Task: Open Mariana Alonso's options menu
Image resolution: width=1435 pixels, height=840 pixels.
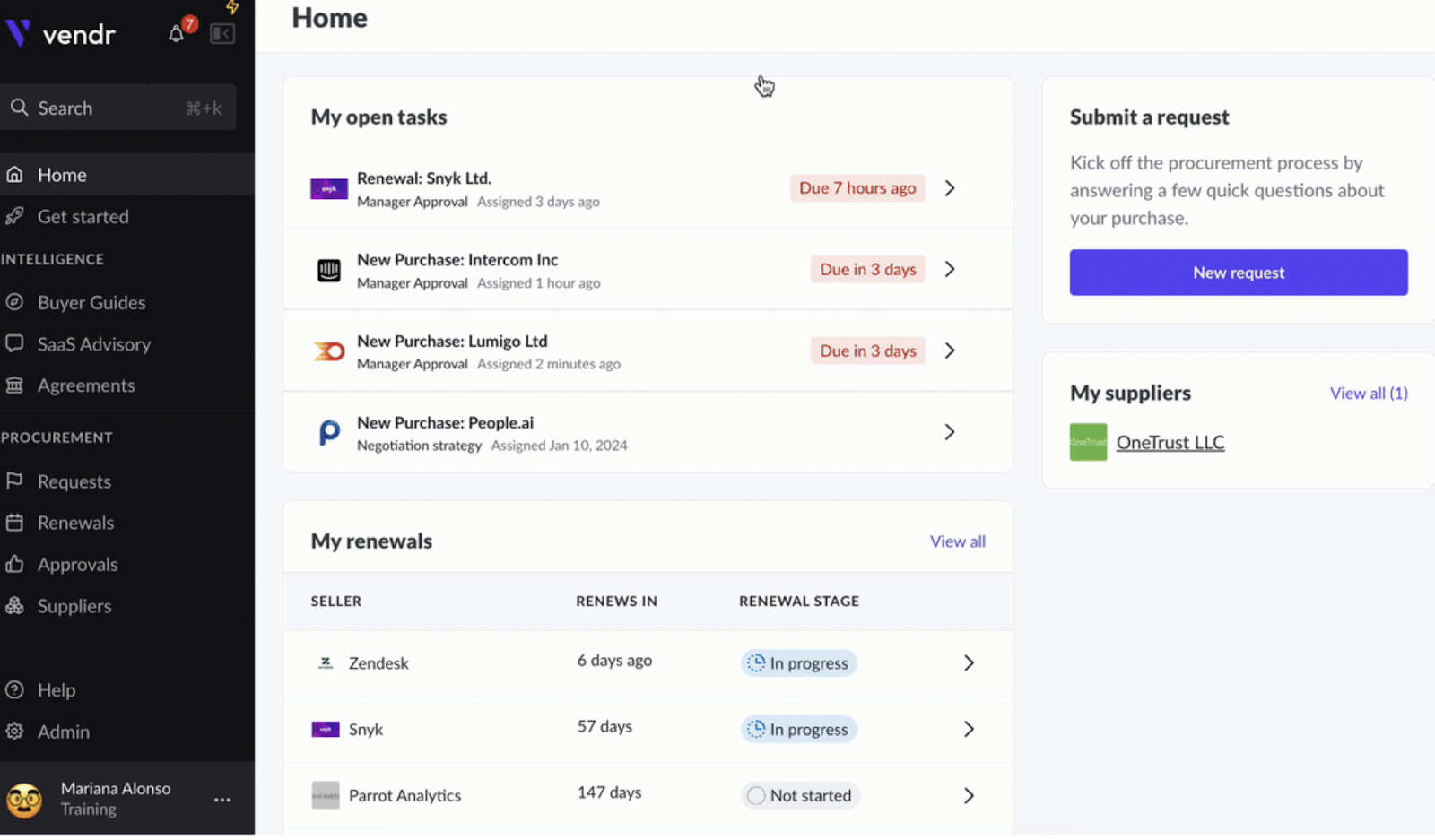Action: pyautogui.click(x=222, y=799)
